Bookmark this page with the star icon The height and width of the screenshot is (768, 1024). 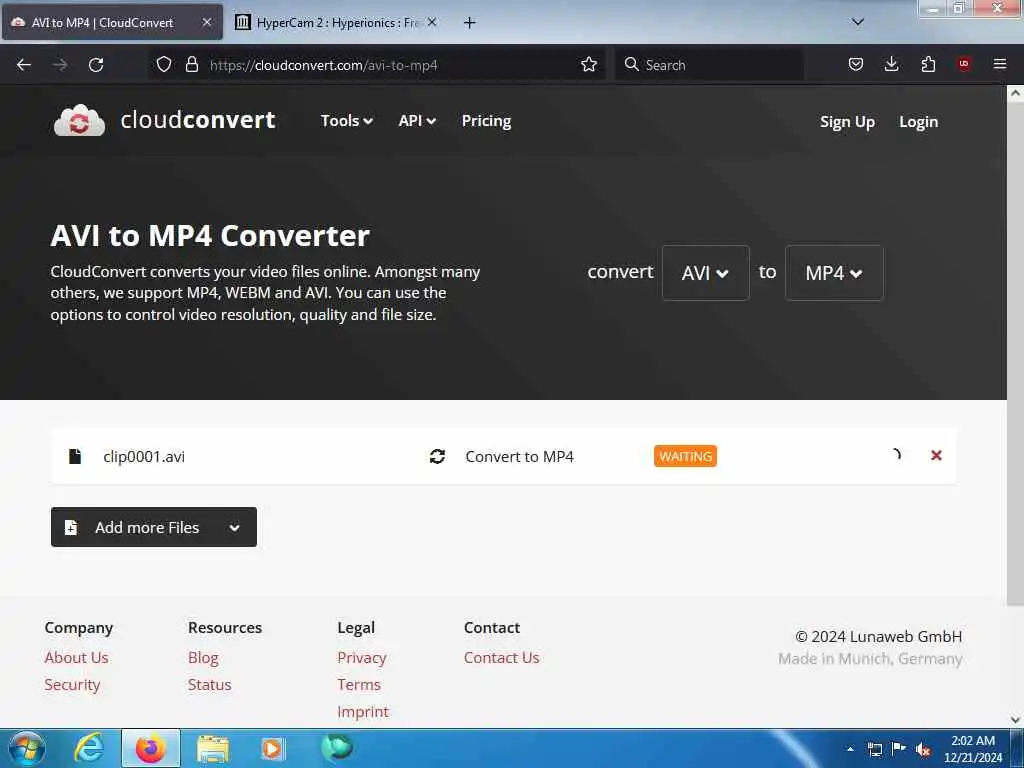[589, 65]
